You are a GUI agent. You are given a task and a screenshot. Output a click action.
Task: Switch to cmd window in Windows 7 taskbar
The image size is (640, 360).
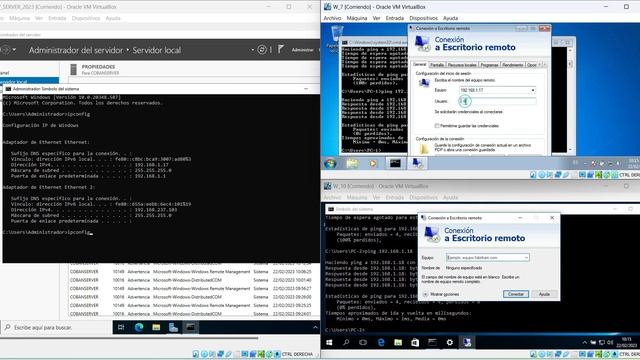pyautogui.click(x=395, y=163)
